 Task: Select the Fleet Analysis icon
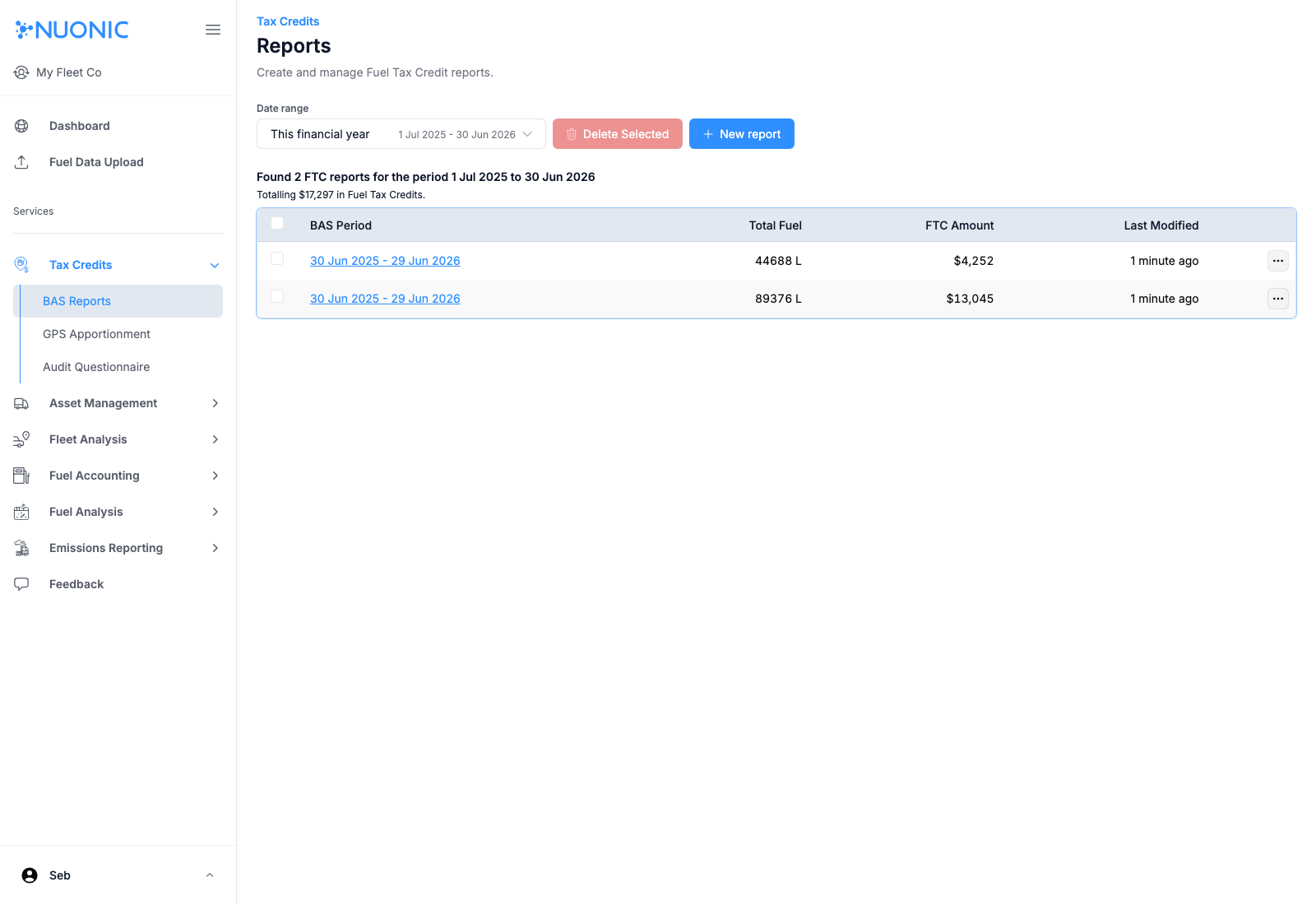pyautogui.click(x=21, y=439)
